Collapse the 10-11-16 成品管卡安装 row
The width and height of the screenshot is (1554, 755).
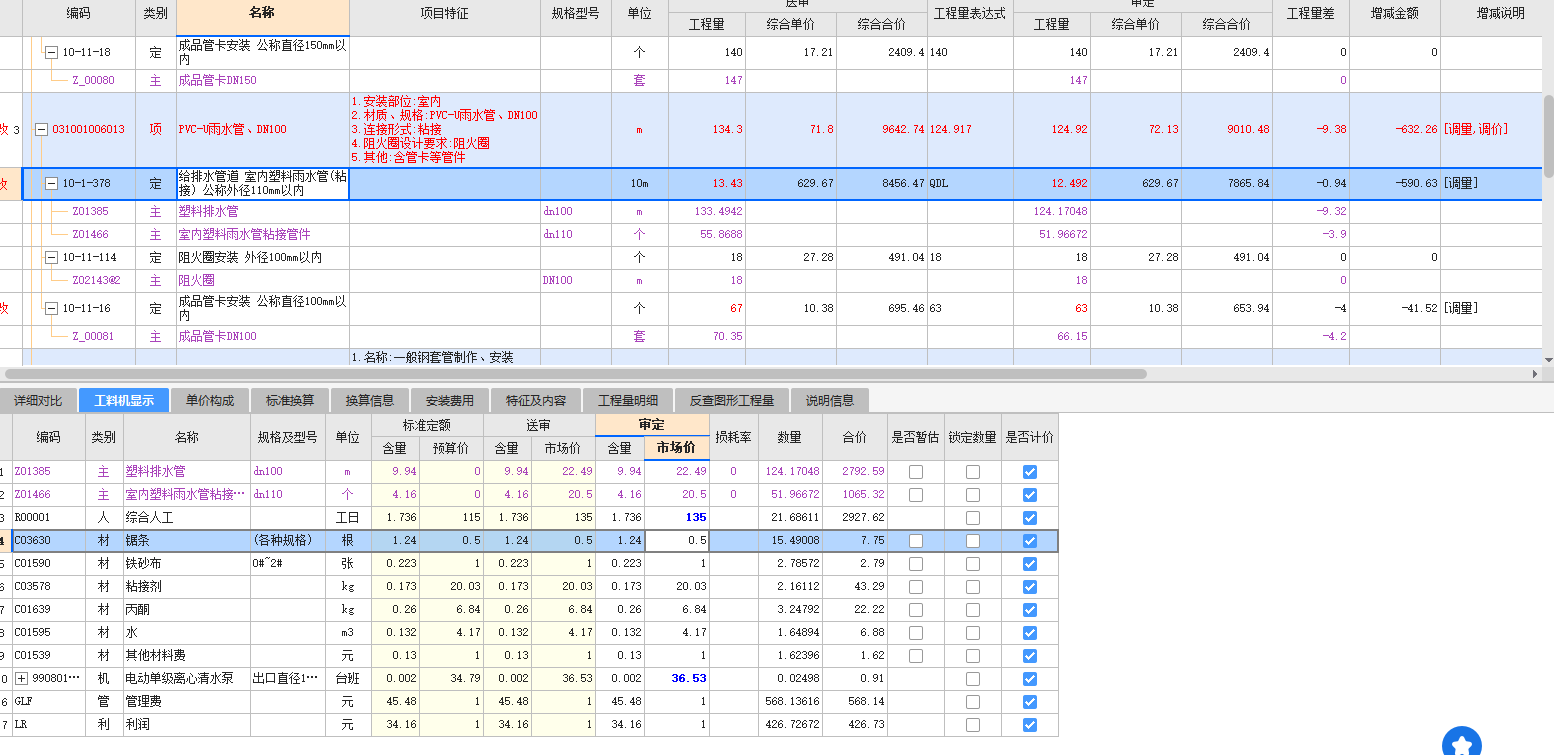click(51, 308)
